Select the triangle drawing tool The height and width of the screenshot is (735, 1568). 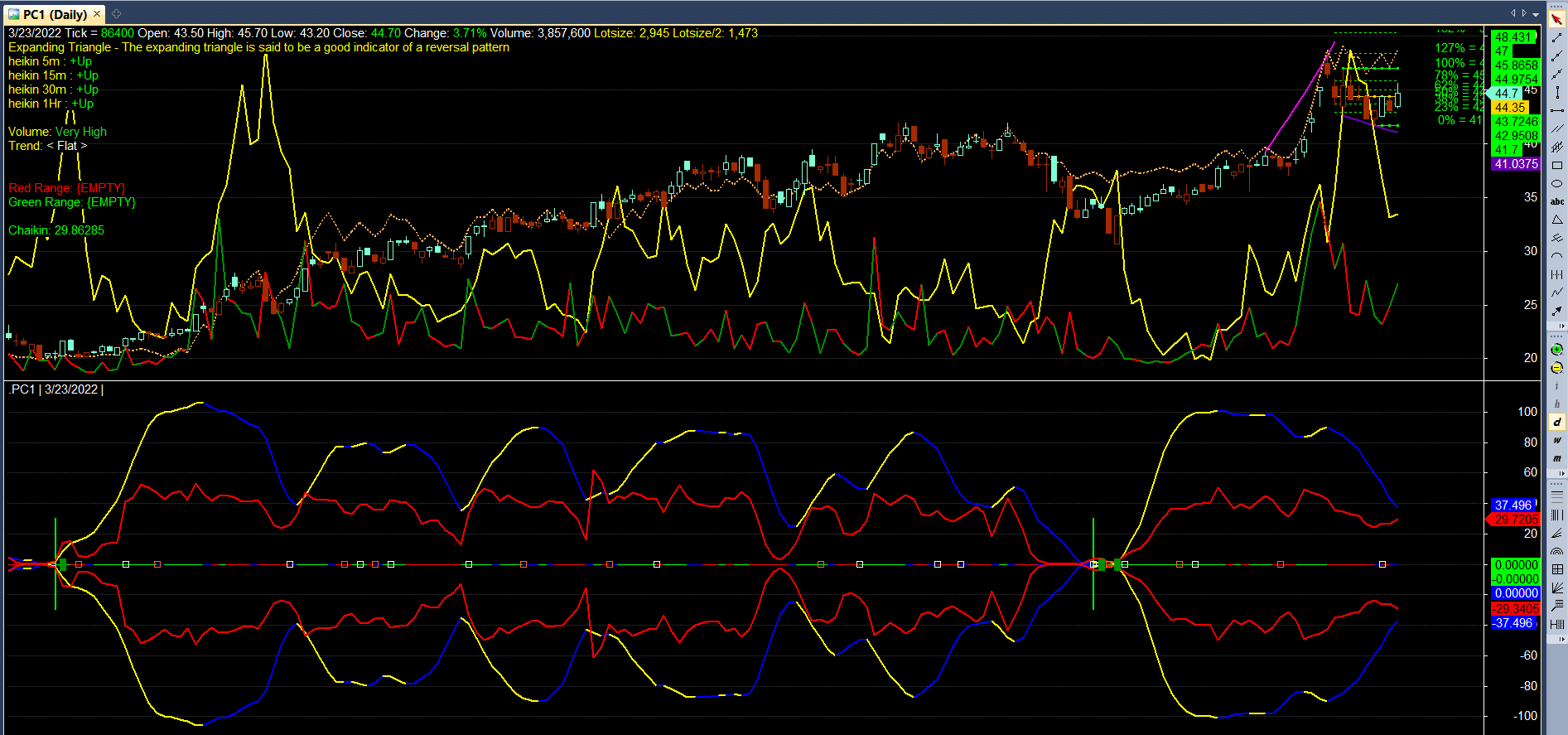point(1557,220)
